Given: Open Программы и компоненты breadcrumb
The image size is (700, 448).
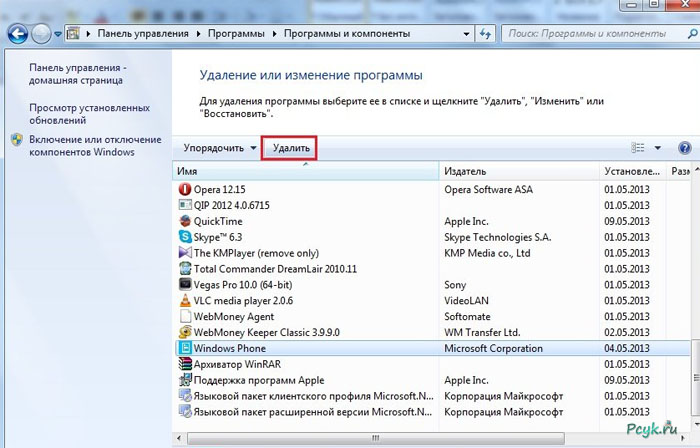Looking at the screenshot, I should click(x=347, y=33).
